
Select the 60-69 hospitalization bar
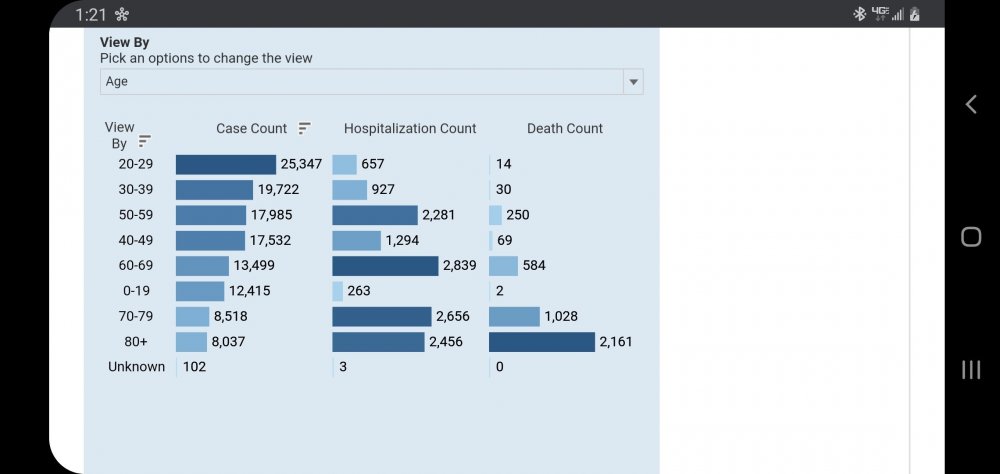[385, 265]
